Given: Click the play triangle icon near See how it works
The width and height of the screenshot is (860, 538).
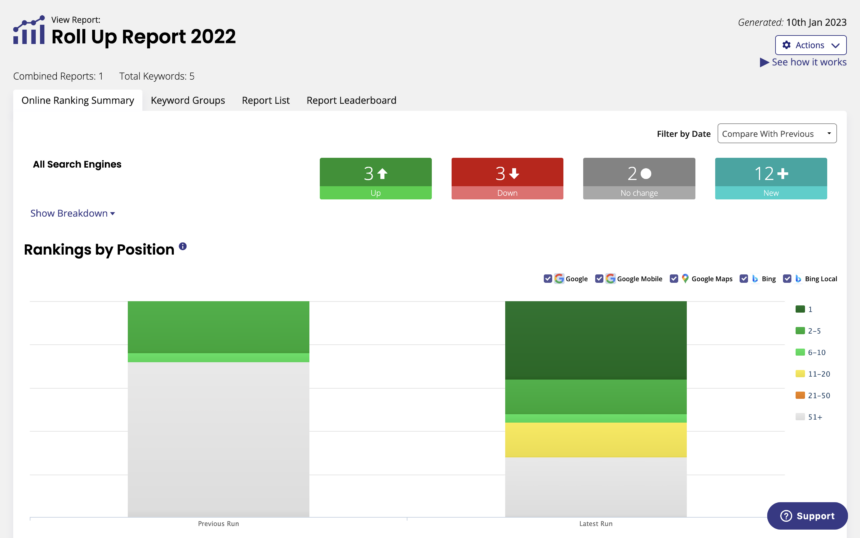Looking at the screenshot, I should pyautogui.click(x=765, y=62).
